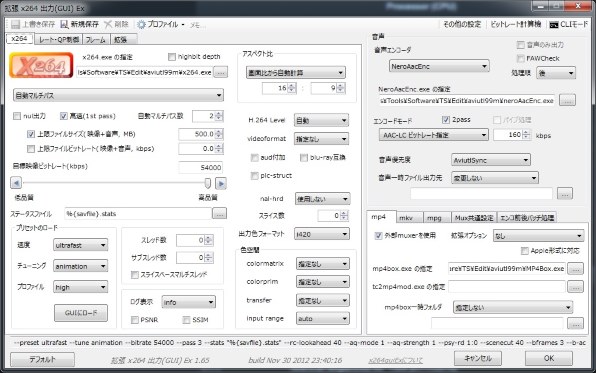
Task: Browse for tc2mp4mod.exe path
Action: pyautogui.click(x=575, y=287)
